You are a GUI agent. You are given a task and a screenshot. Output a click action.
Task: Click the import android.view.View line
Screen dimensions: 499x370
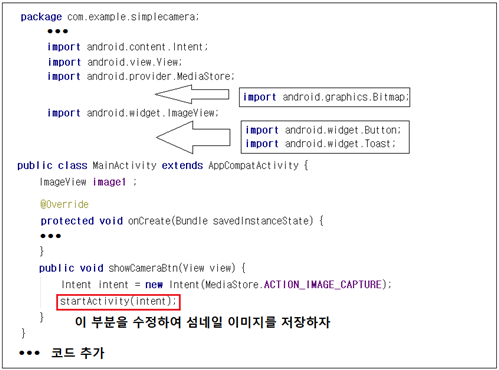click(x=115, y=62)
